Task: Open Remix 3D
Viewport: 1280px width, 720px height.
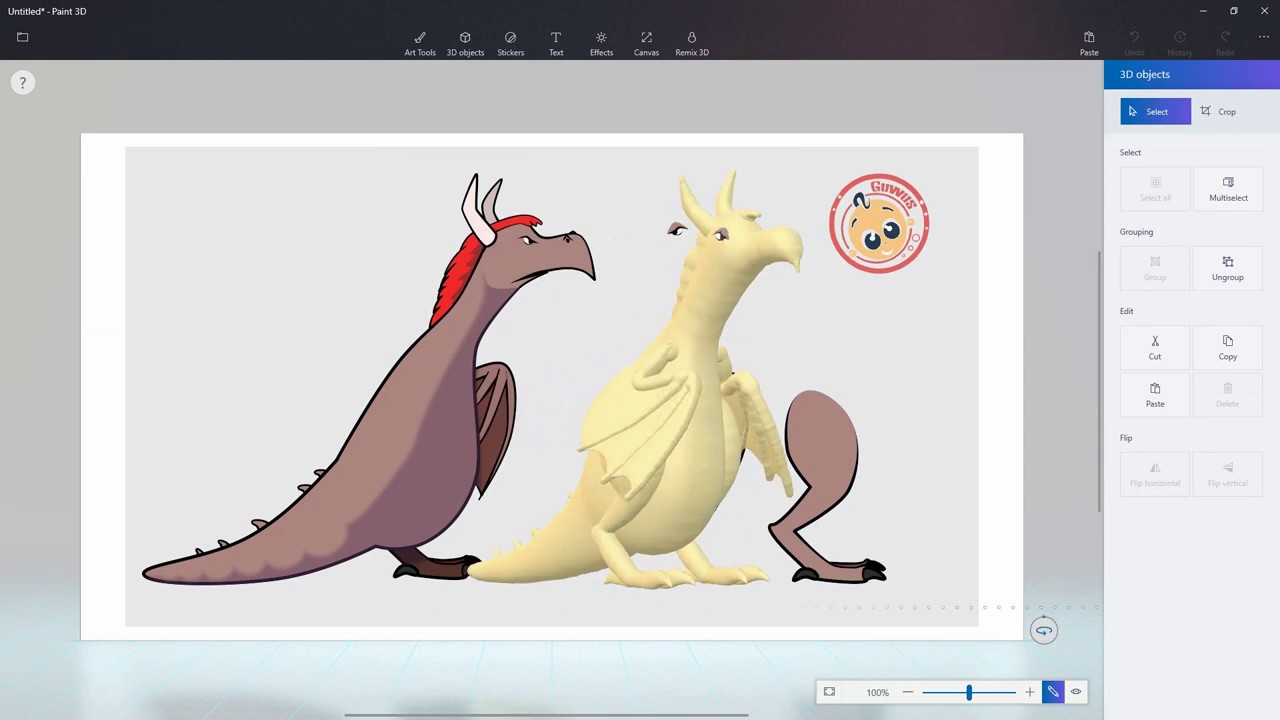Action: pos(692,44)
